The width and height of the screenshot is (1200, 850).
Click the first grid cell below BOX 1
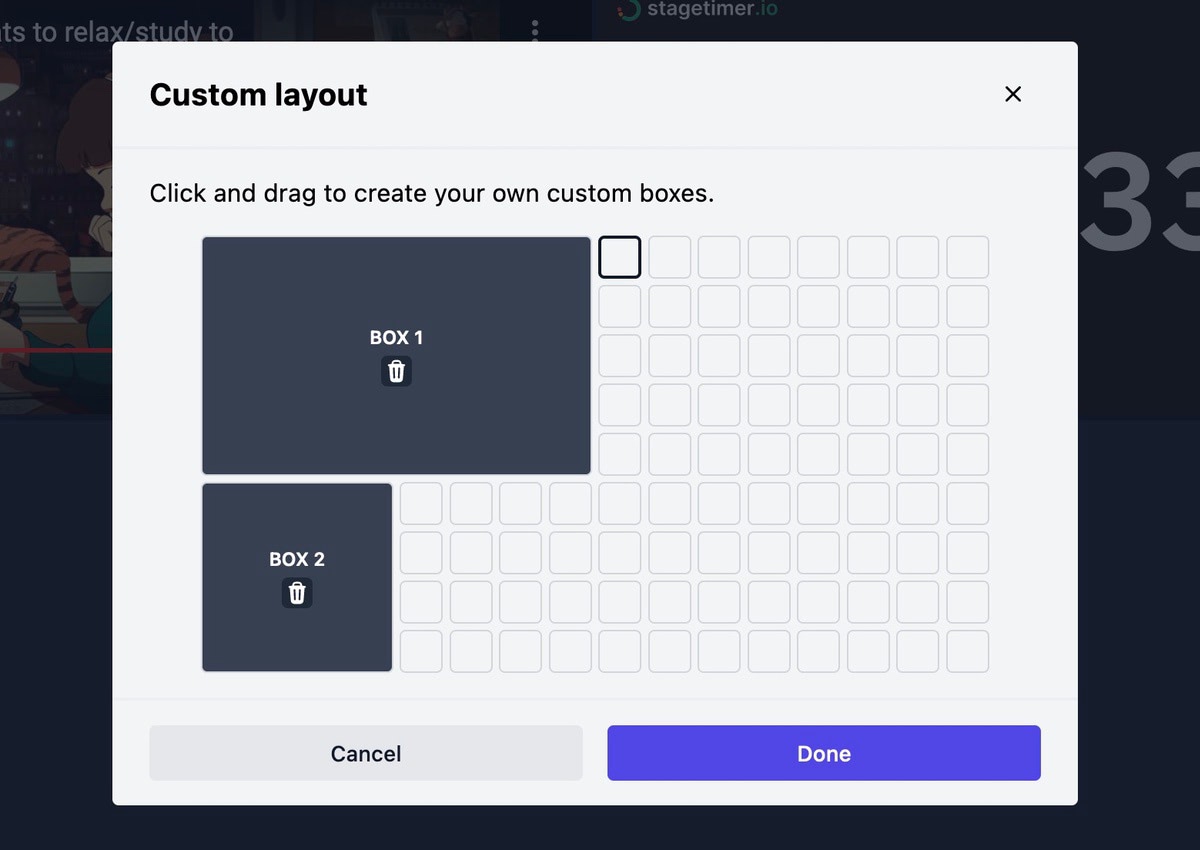pyautogui.click(x=420, y=502)
